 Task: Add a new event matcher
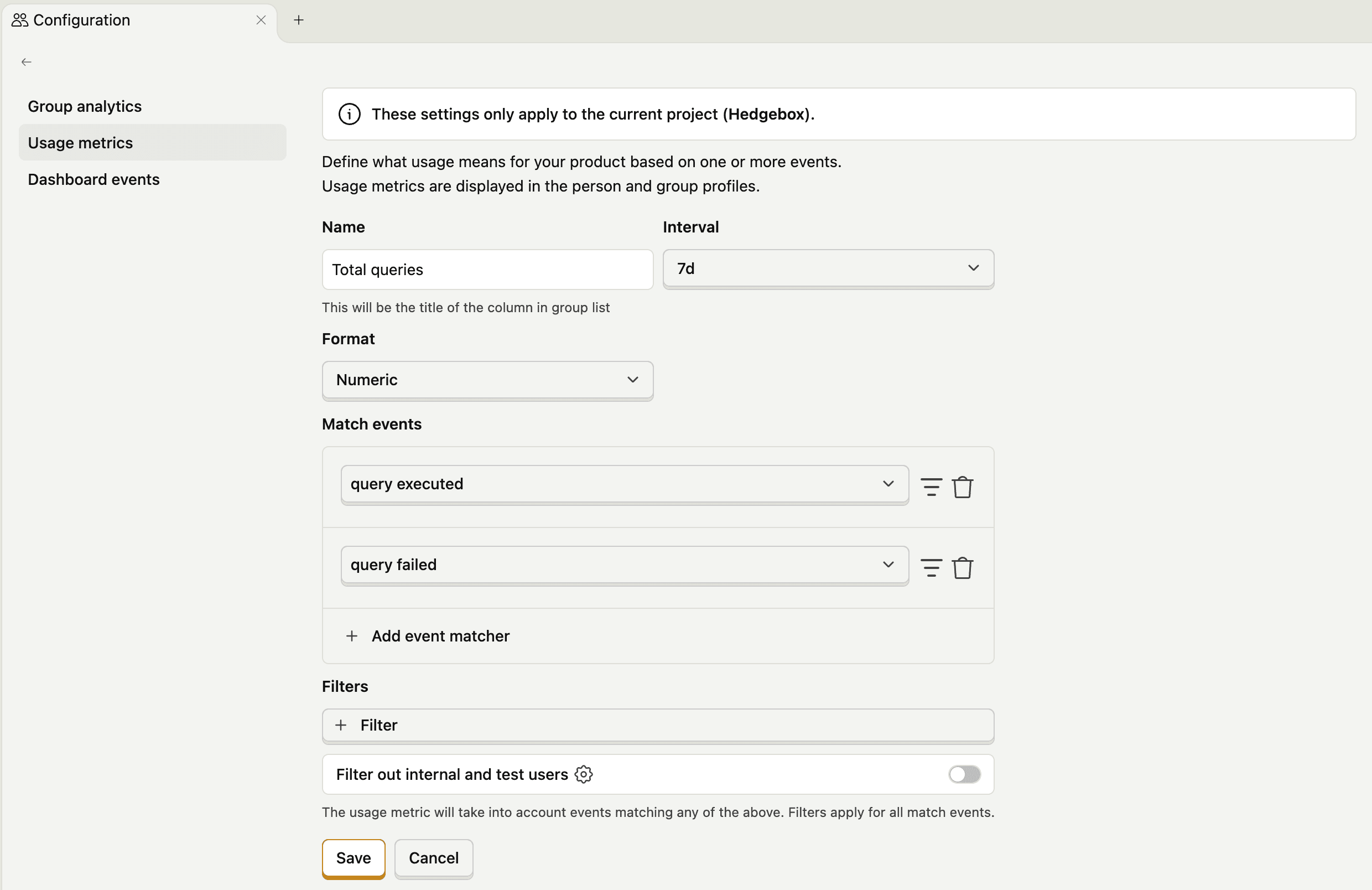pyautogui.click(x=428, y=635)
